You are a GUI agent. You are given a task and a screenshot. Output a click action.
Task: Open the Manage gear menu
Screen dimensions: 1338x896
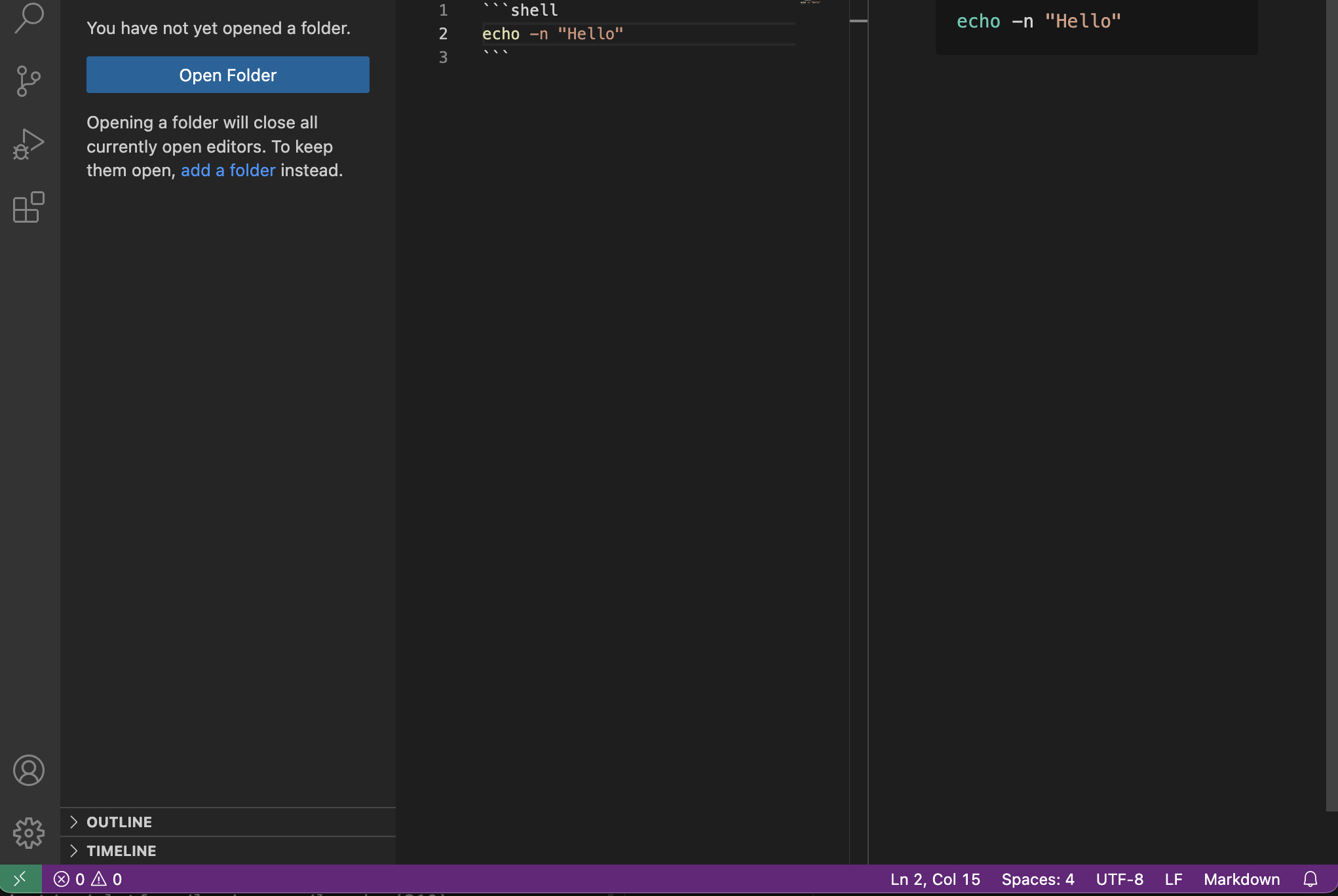pos(29,833)
